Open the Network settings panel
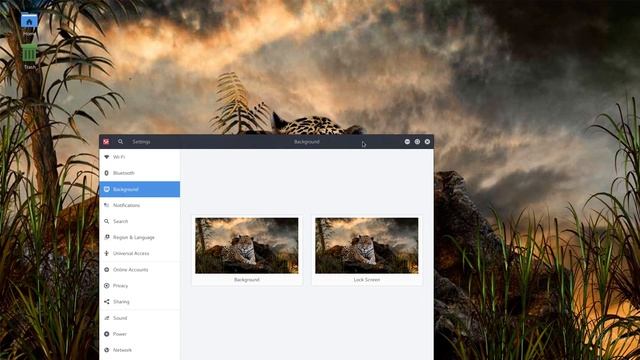Viewport: 640px width, 360px height. 140,350
